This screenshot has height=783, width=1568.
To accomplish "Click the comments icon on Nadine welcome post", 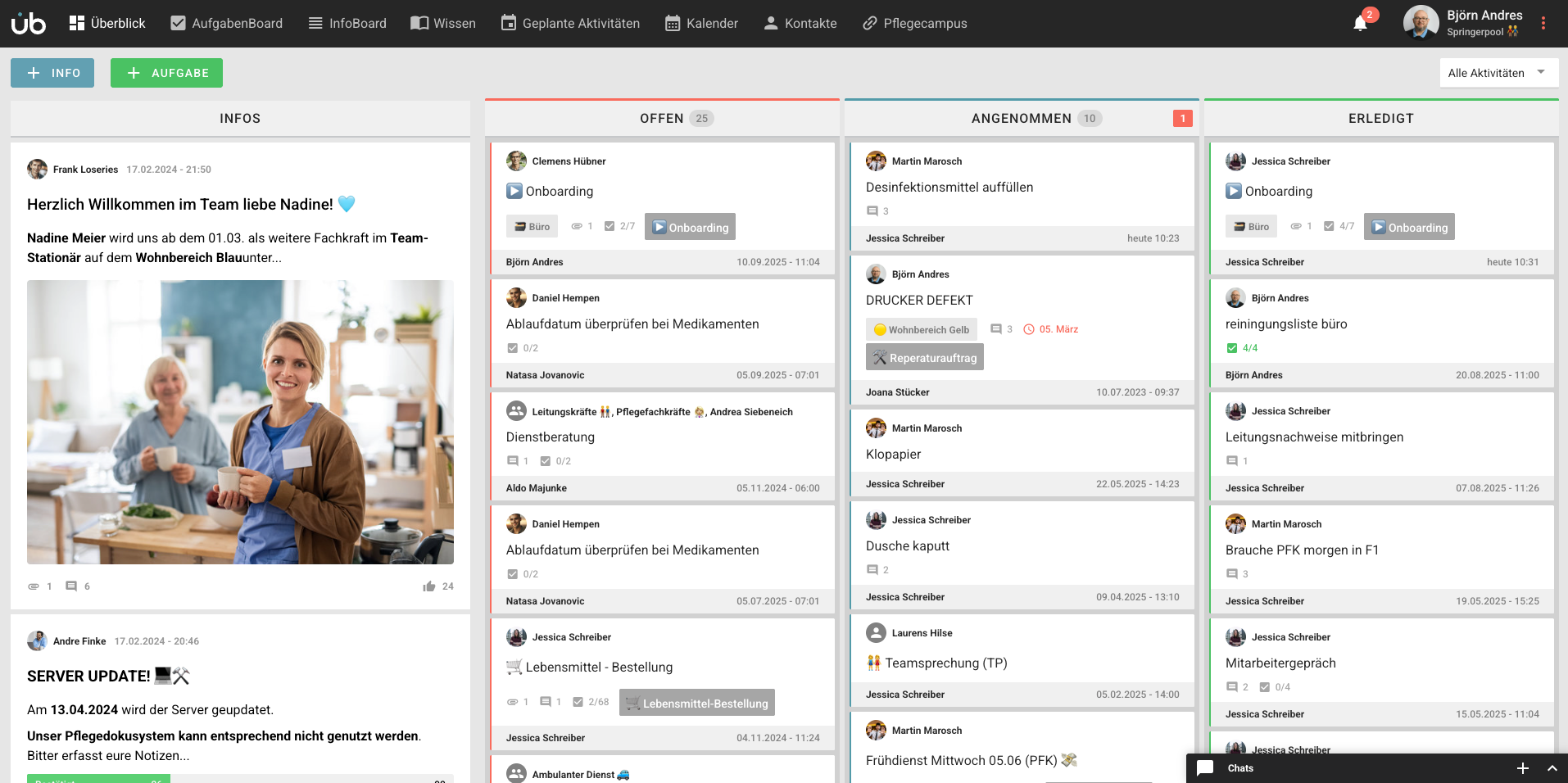I will 72,586.
